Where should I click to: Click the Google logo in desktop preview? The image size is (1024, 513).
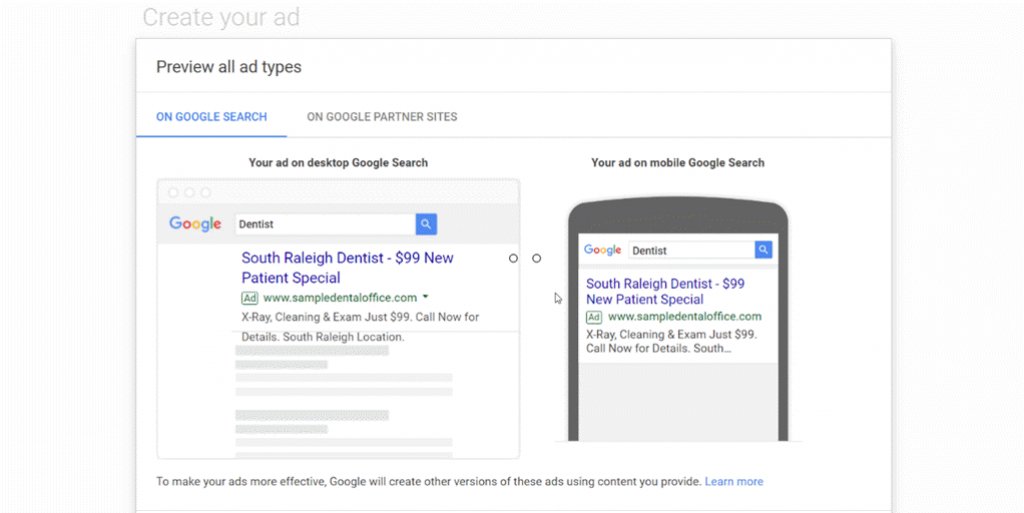pos(195,224)
